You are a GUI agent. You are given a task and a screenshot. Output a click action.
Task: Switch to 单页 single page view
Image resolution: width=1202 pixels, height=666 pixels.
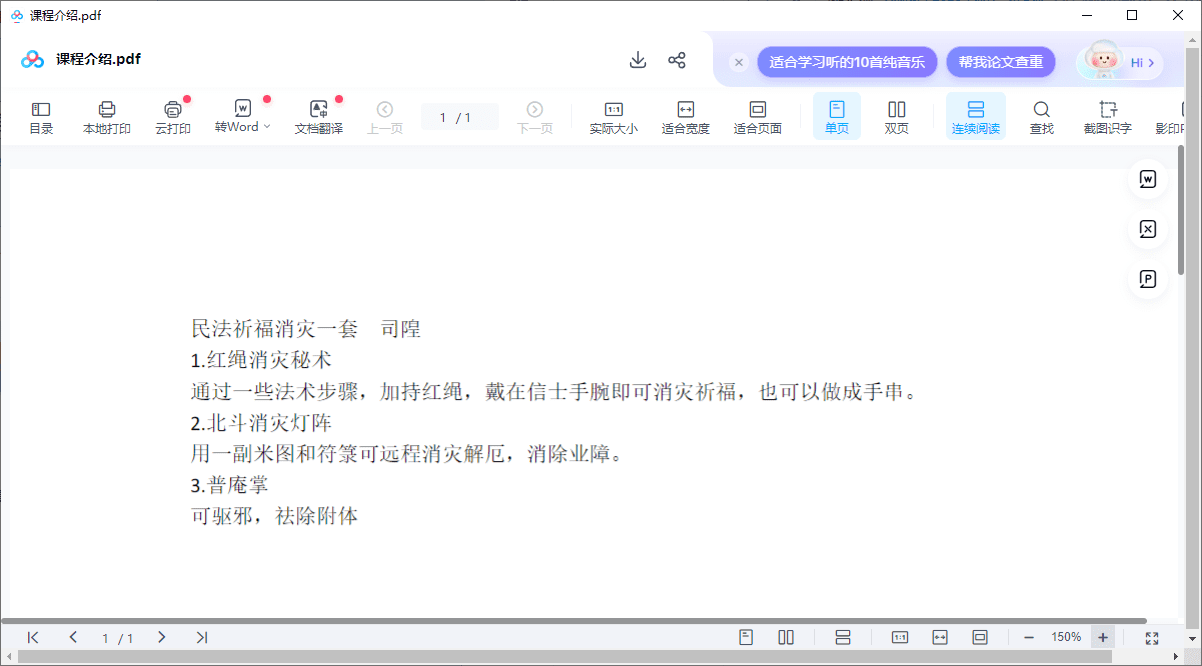pos(836,116)
